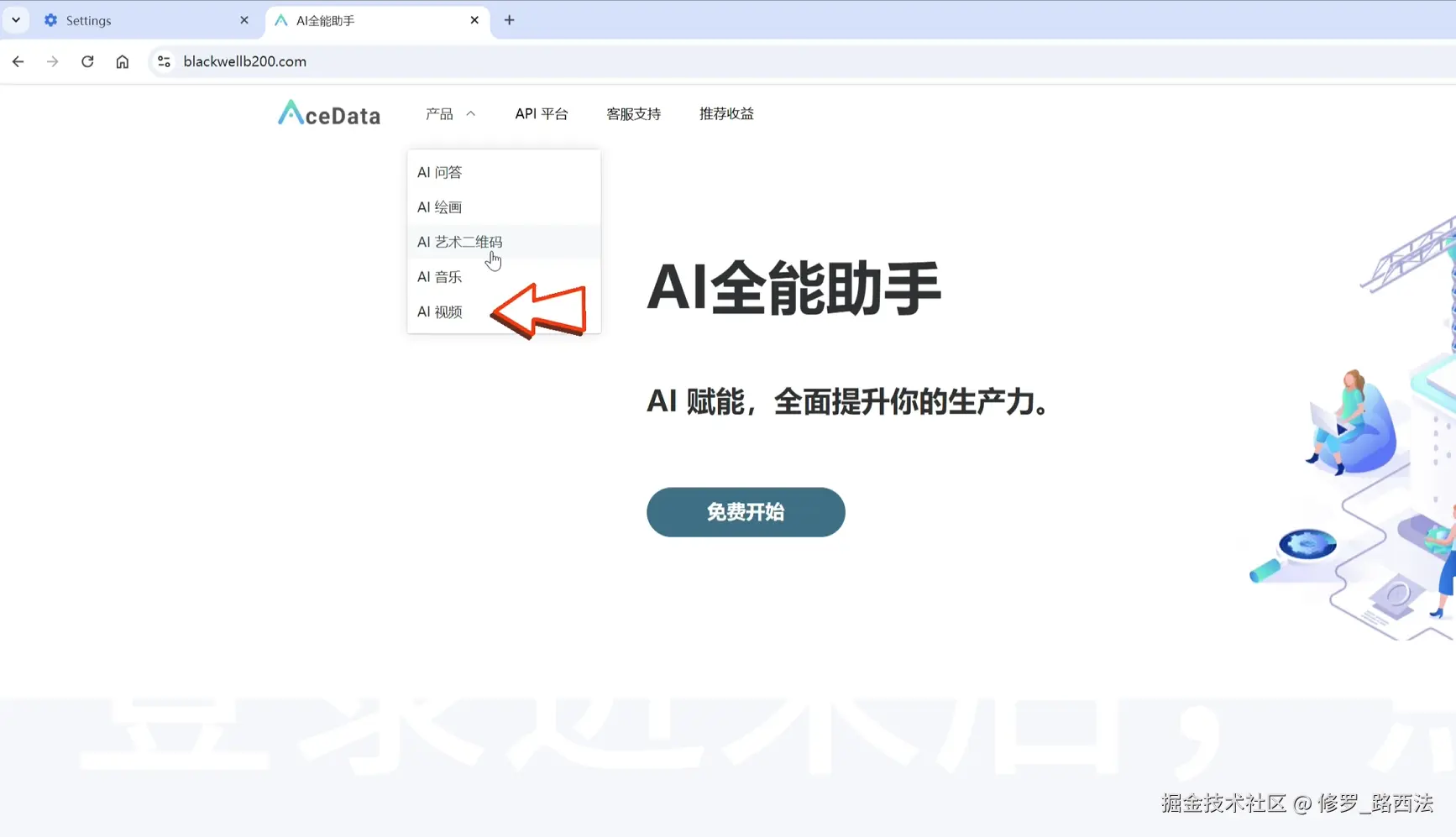
Task: Click the 免费开始 button
Action: 745,512
